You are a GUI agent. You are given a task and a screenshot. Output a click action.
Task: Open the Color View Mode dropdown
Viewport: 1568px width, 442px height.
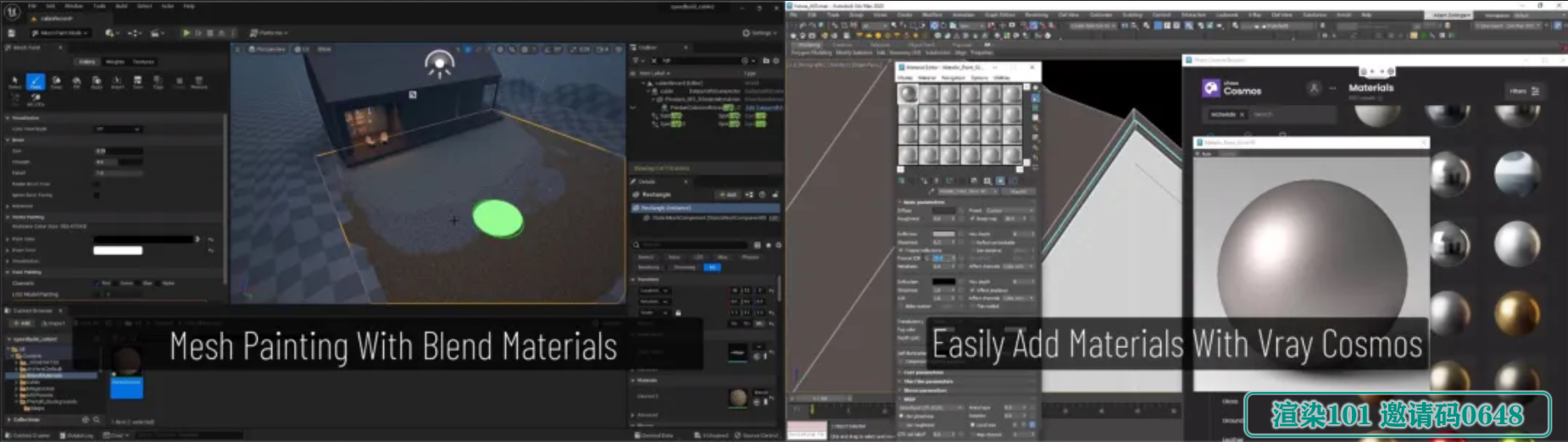pyautogui.click(x=117, y=129)
